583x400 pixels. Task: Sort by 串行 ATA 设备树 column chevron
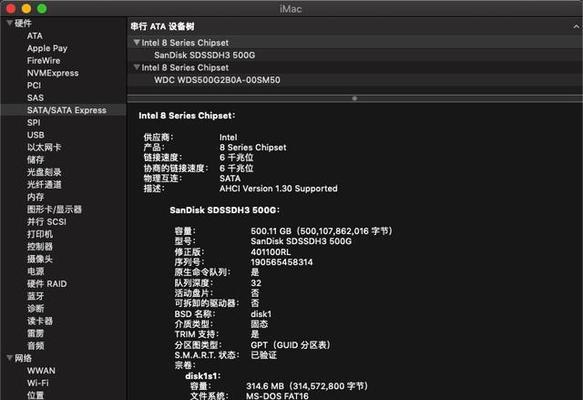click(x=576, y=27)
